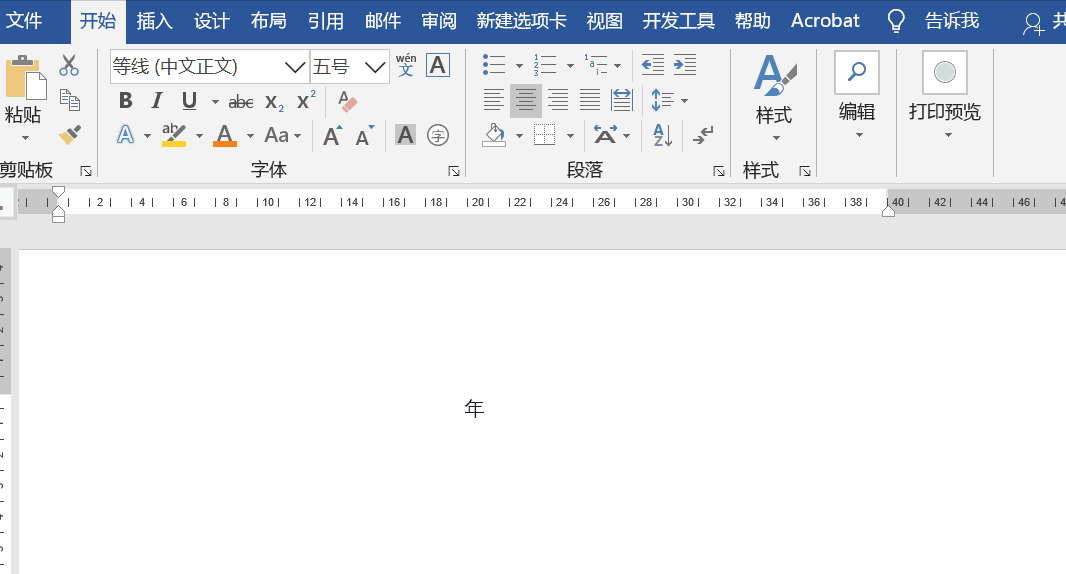Screen dimensions: 1066x574
Task: Open the Font dialog launcher
Action: [454, 171]
